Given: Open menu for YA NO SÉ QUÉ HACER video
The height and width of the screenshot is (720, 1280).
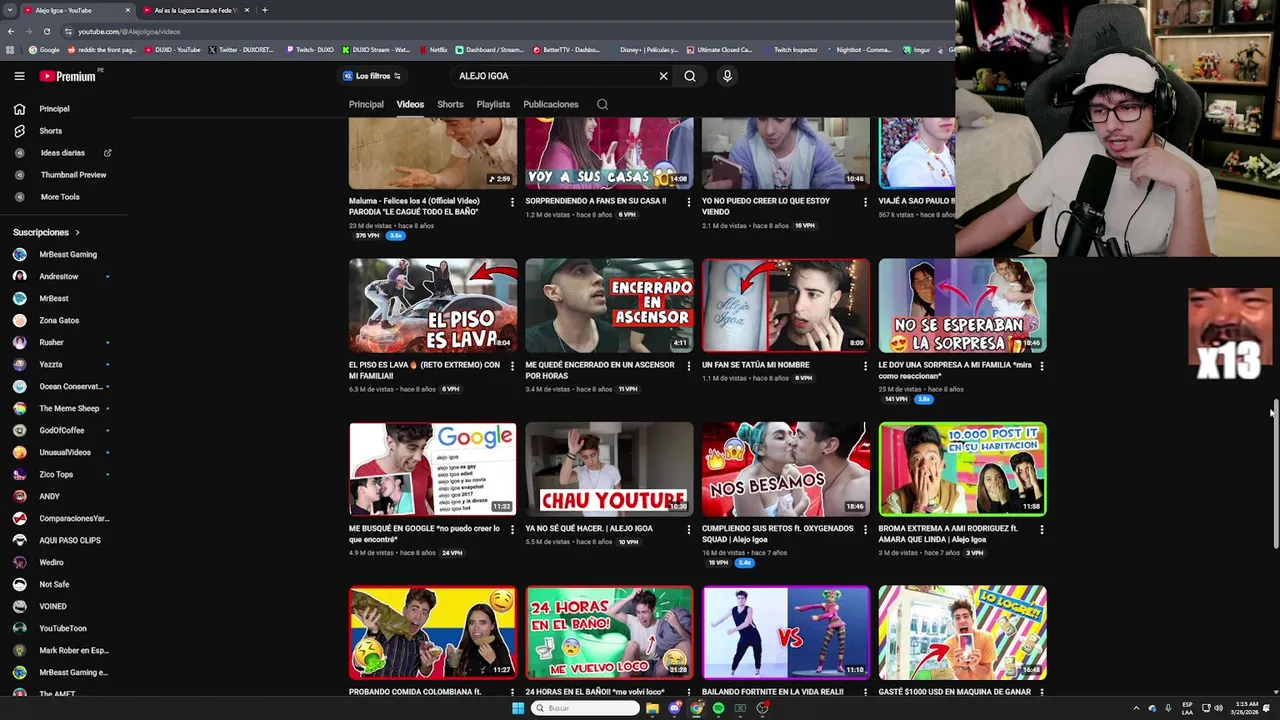Looking at the screenshot, I should (x=688, y=530).
